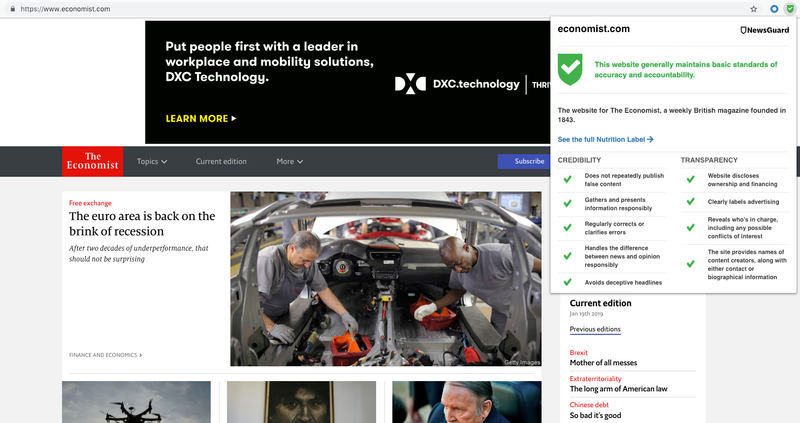Click 'Clearly labels advertising' text
Screen dimensions: 800x423
pyautogui.click(x=743, y=202)
